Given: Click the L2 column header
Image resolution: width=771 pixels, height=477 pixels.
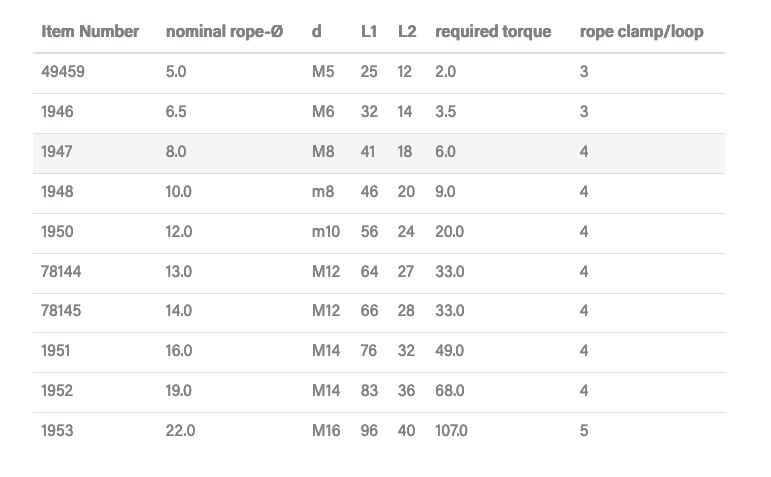Looking at the screenshot, I should [407, 31].
